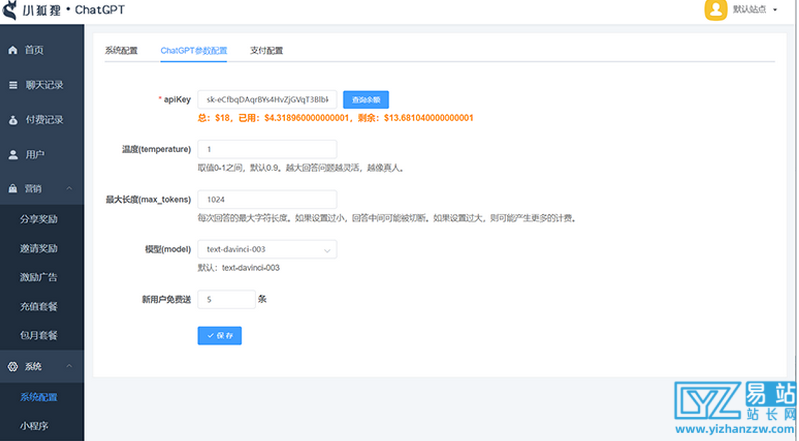Click the home icon beside 首页
Viewport: 799px width, 441px height.
[x=13, y=50]
